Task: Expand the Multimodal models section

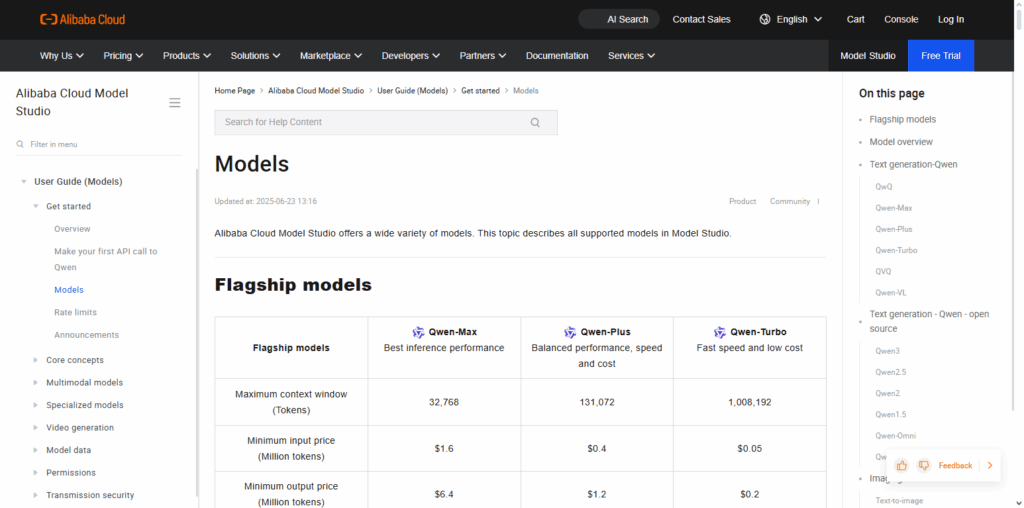Action: click(x=36, y=383)
